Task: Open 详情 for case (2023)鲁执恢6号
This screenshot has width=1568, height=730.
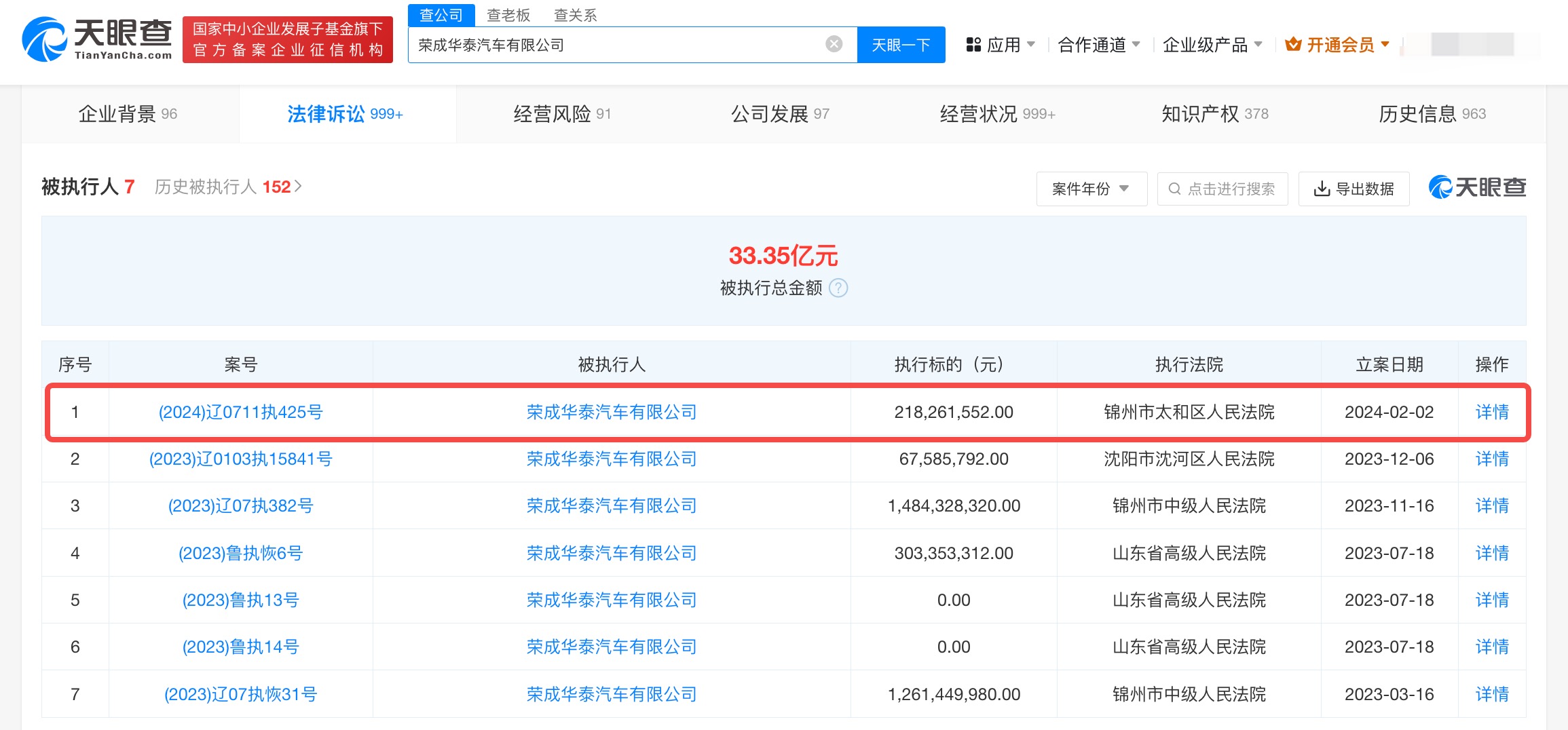Action: pos(1491,553)
